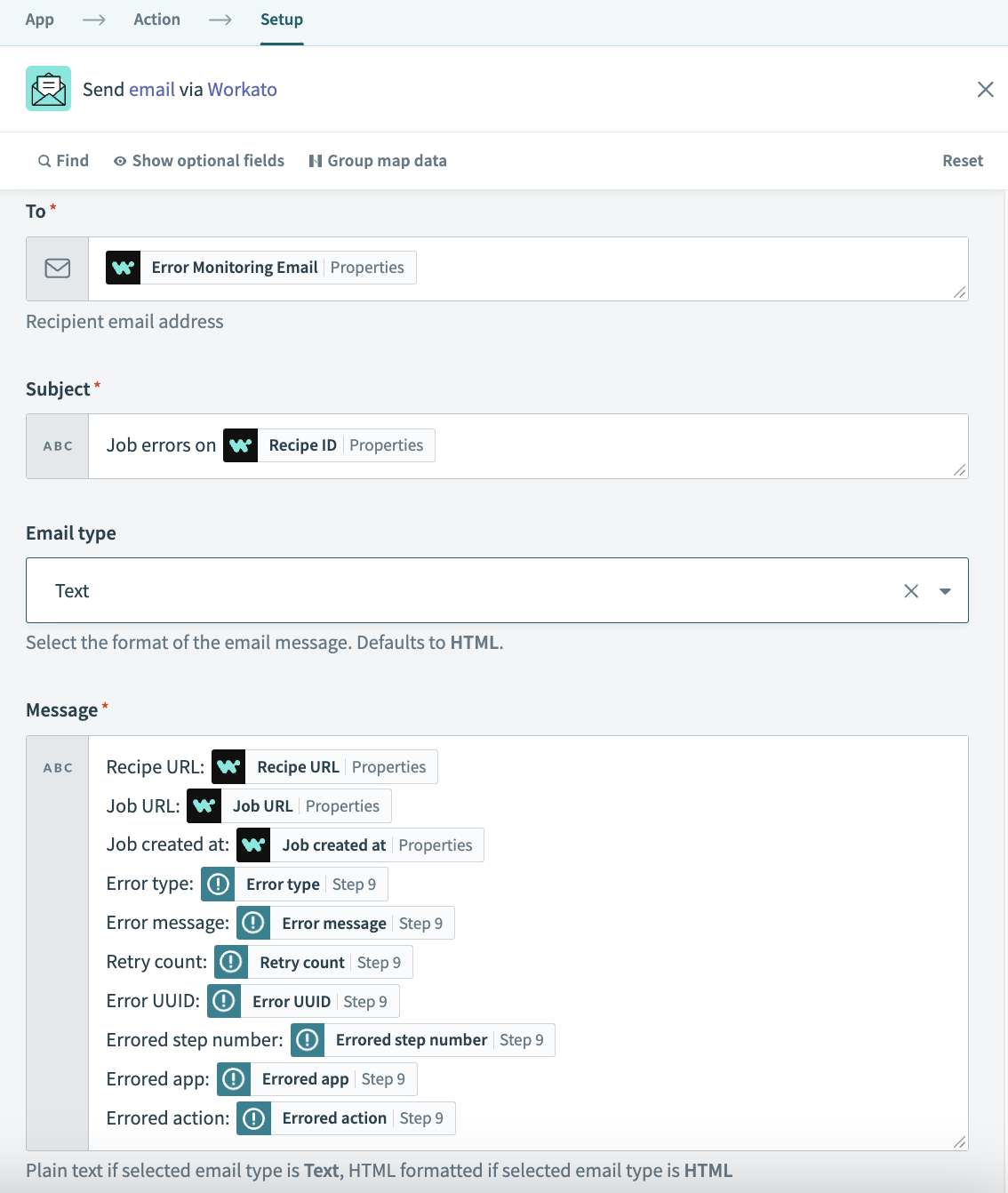Click Show optional fields

tap(208, 160)
